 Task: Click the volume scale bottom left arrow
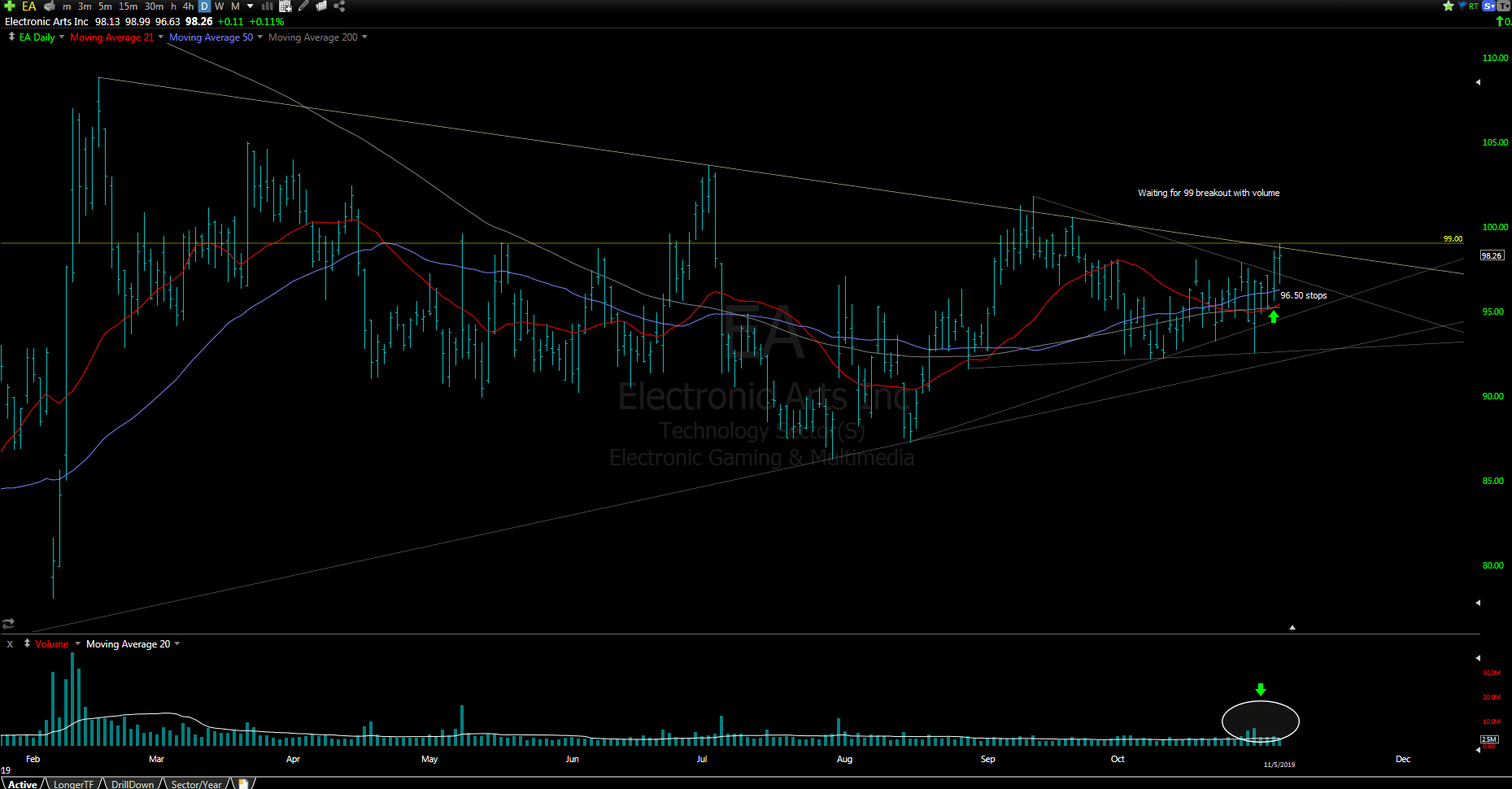coord(1478,750)
